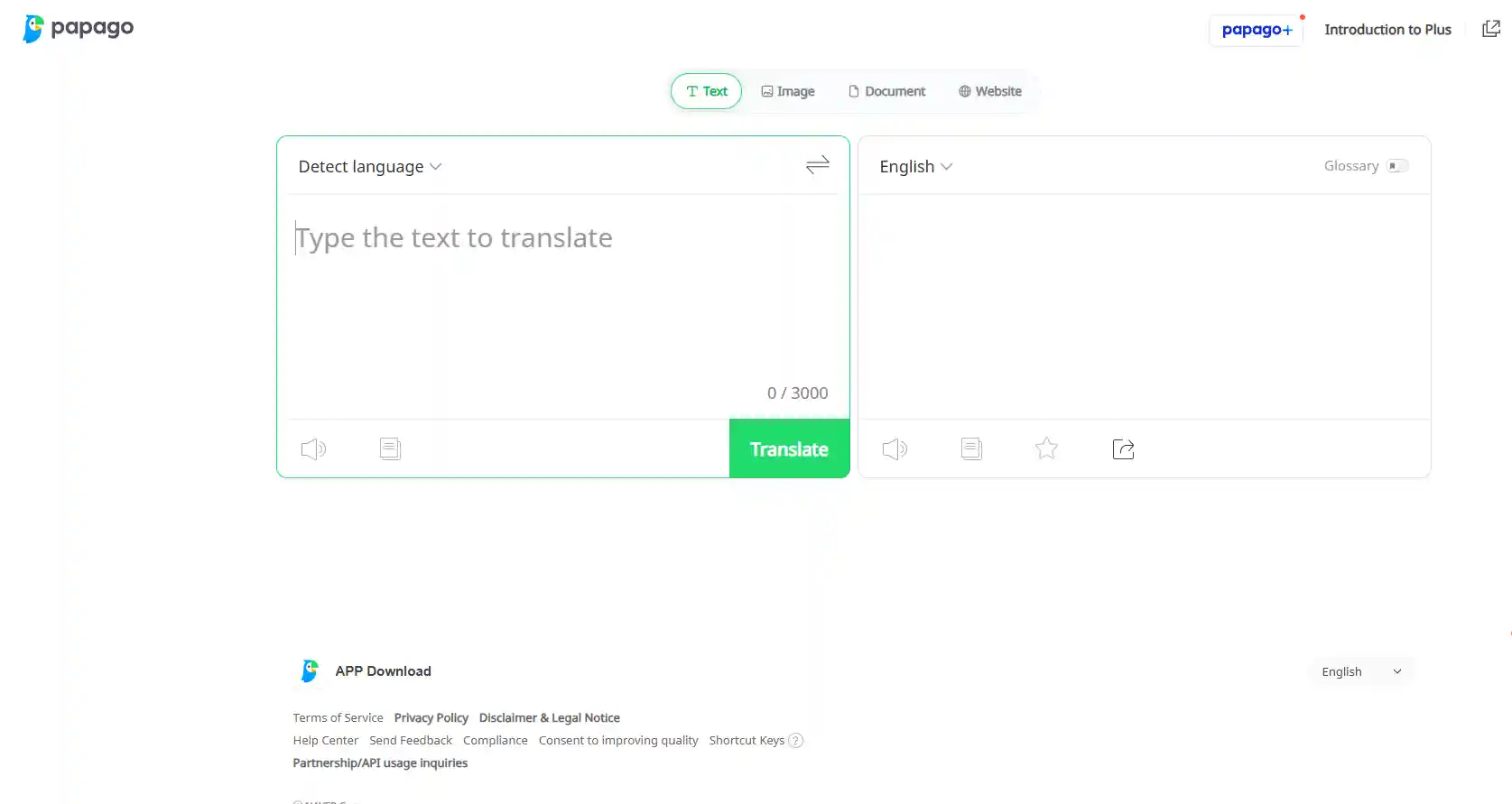Play source text audio speaker
Viewport: 1512px width, 804px height.
pyautogui.click(x=313, y=448)
